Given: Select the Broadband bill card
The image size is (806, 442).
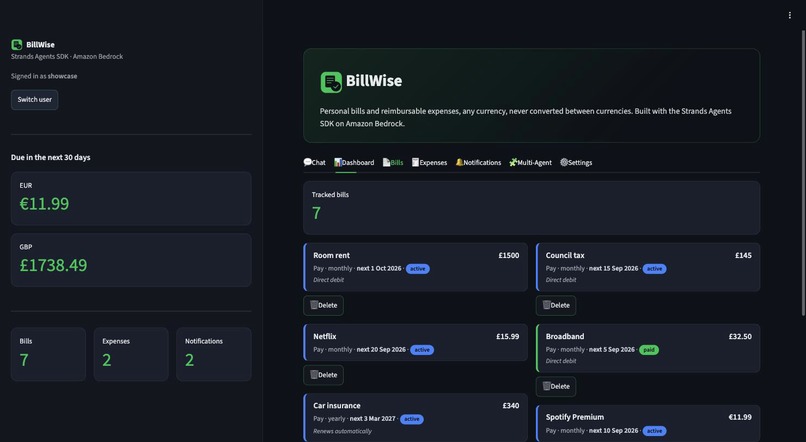Looking at the screenshot, I should coord(648,348).
